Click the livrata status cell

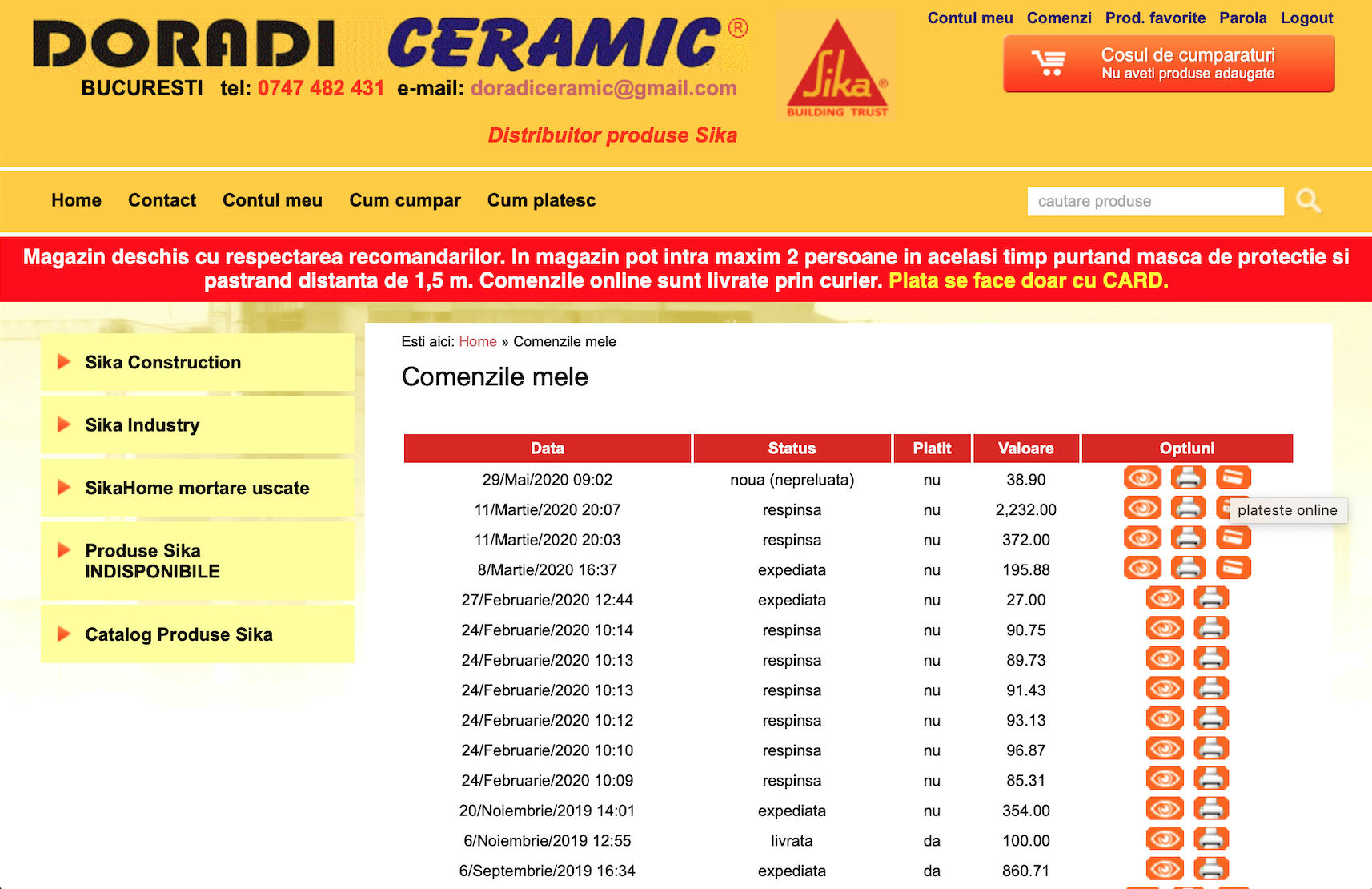[792, 841]
